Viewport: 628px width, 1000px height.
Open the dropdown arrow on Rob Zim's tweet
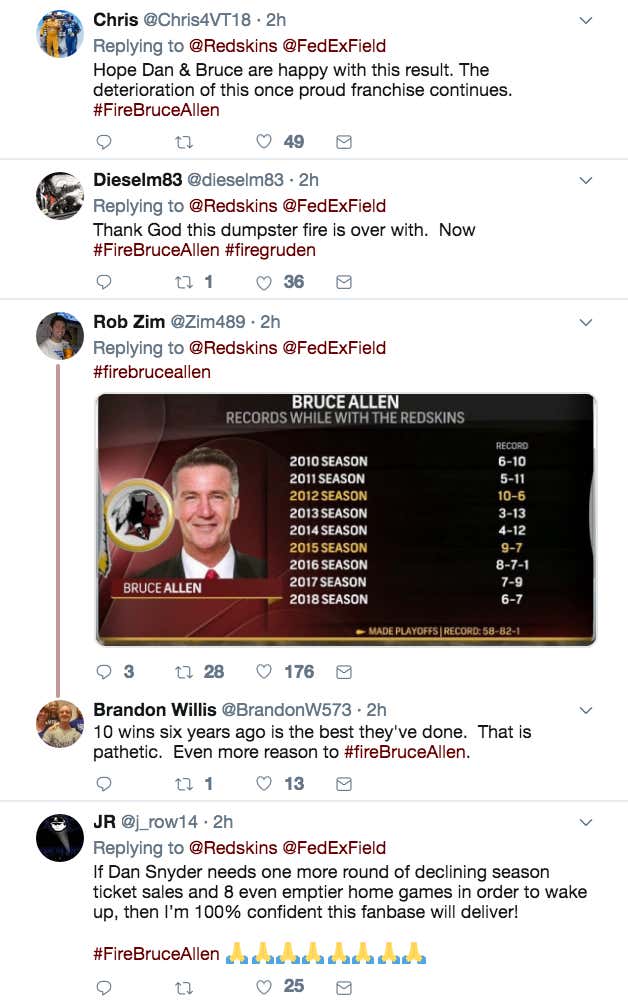coord(585,321)
